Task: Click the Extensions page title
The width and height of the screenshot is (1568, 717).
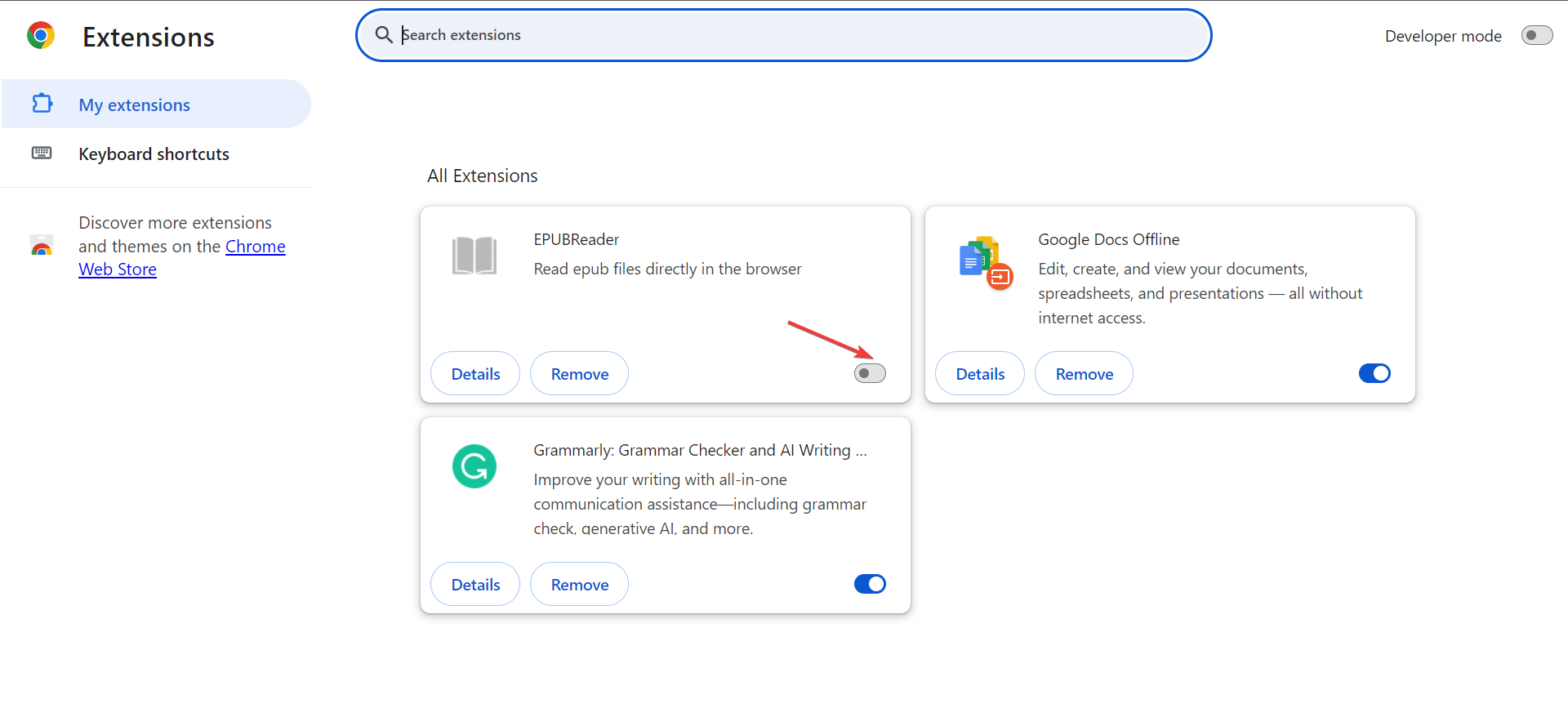Action: click(x=149, y=37)
